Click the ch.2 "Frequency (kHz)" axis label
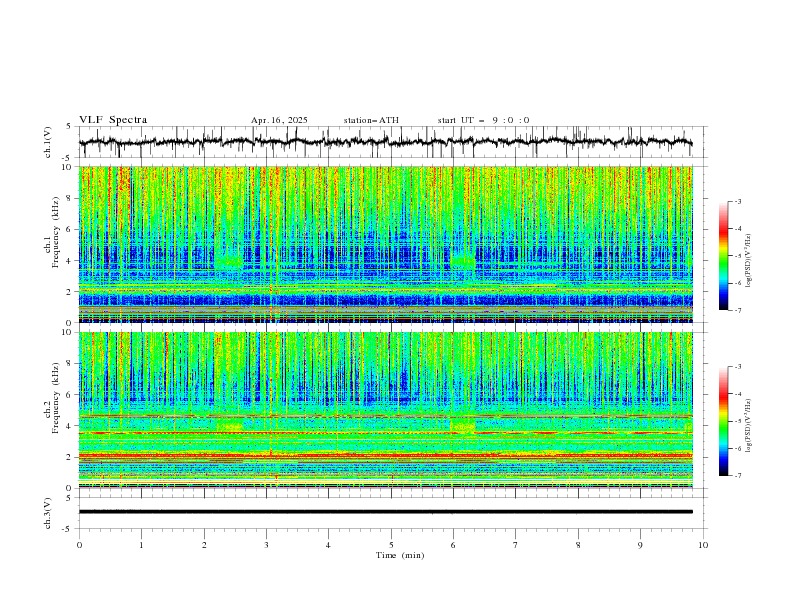The image size is (792, 612). pyautogui.click(x=55, y=398)
